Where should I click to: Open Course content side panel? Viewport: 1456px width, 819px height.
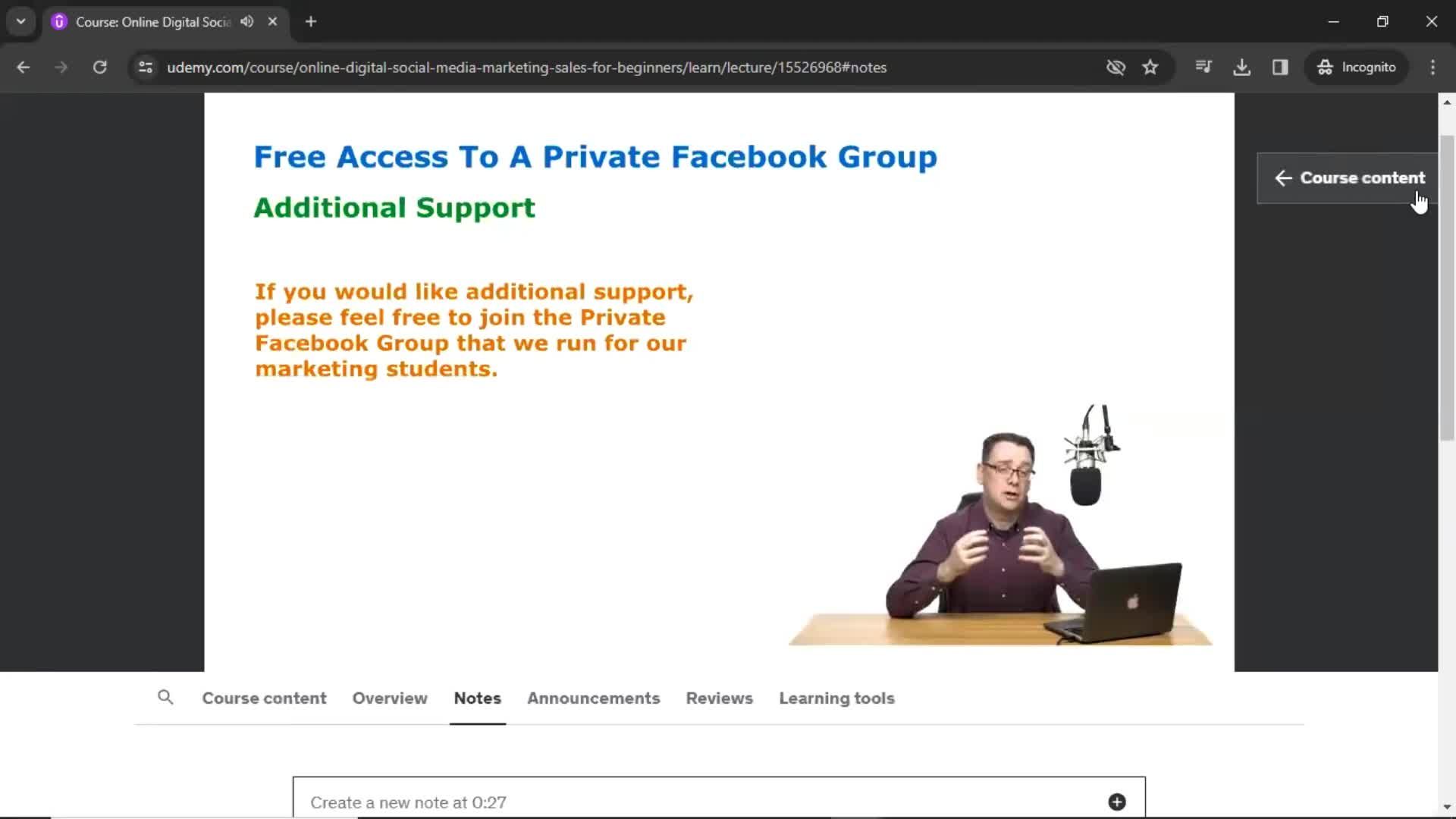[1350, 178]
